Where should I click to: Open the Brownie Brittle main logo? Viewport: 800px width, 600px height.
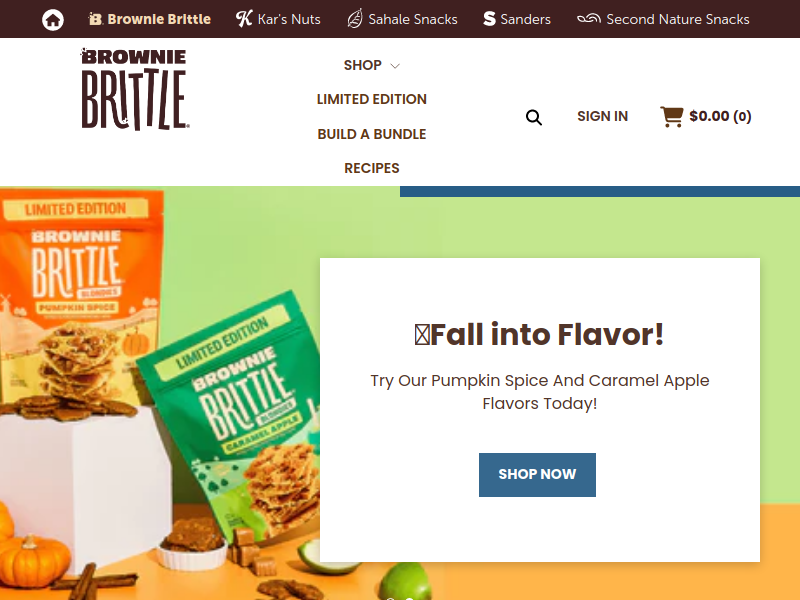point(135,90)
